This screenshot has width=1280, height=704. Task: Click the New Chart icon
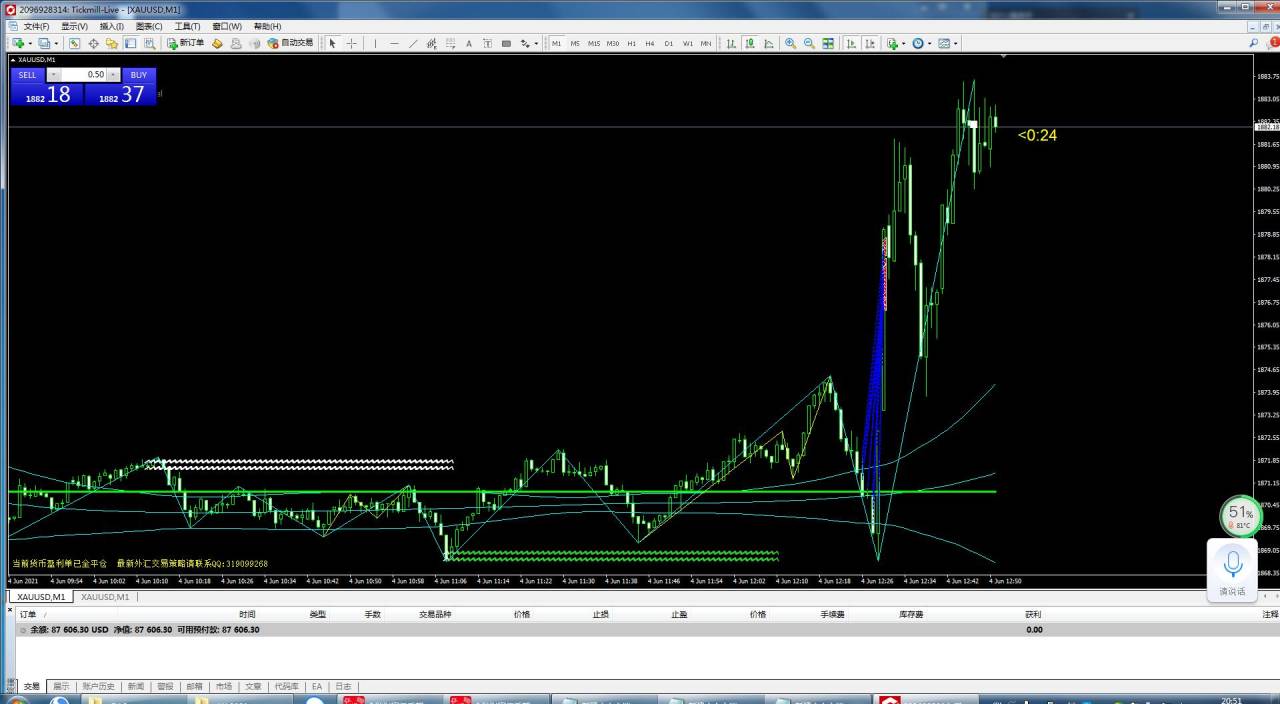[x=18, y=43]
